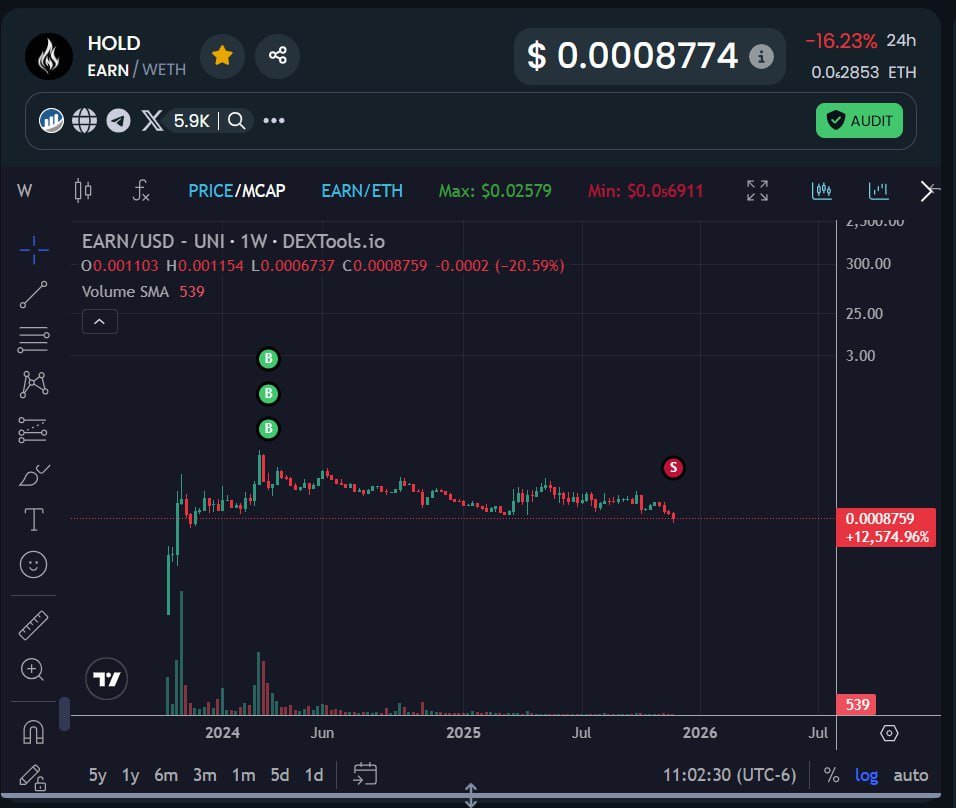The width and height of the screenshot is (956, 808).
Task: Click the Volume SMA indicator label
Action: [126, 291]
